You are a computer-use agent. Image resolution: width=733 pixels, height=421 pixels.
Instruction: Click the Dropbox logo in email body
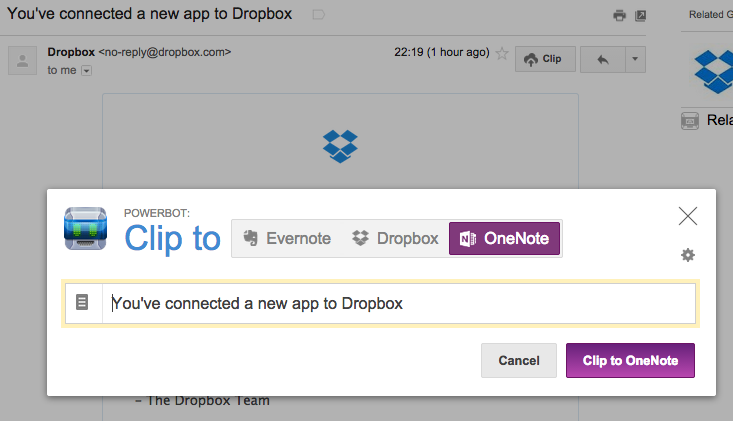(x=340, y=146)
